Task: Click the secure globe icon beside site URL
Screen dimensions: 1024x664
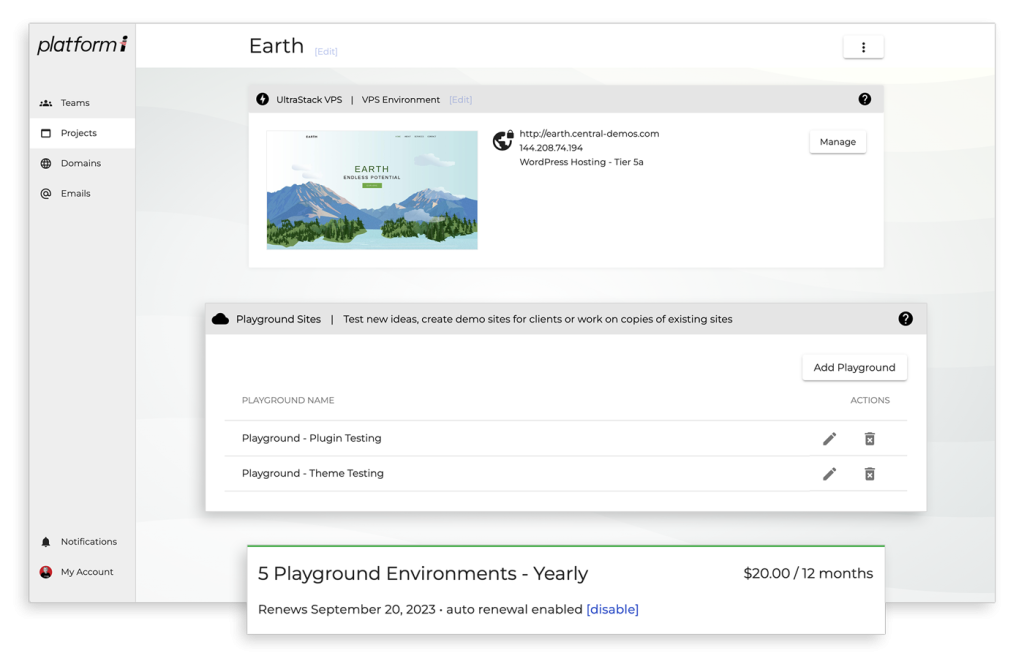Action: pyautogui.click(x=503, y=141)
